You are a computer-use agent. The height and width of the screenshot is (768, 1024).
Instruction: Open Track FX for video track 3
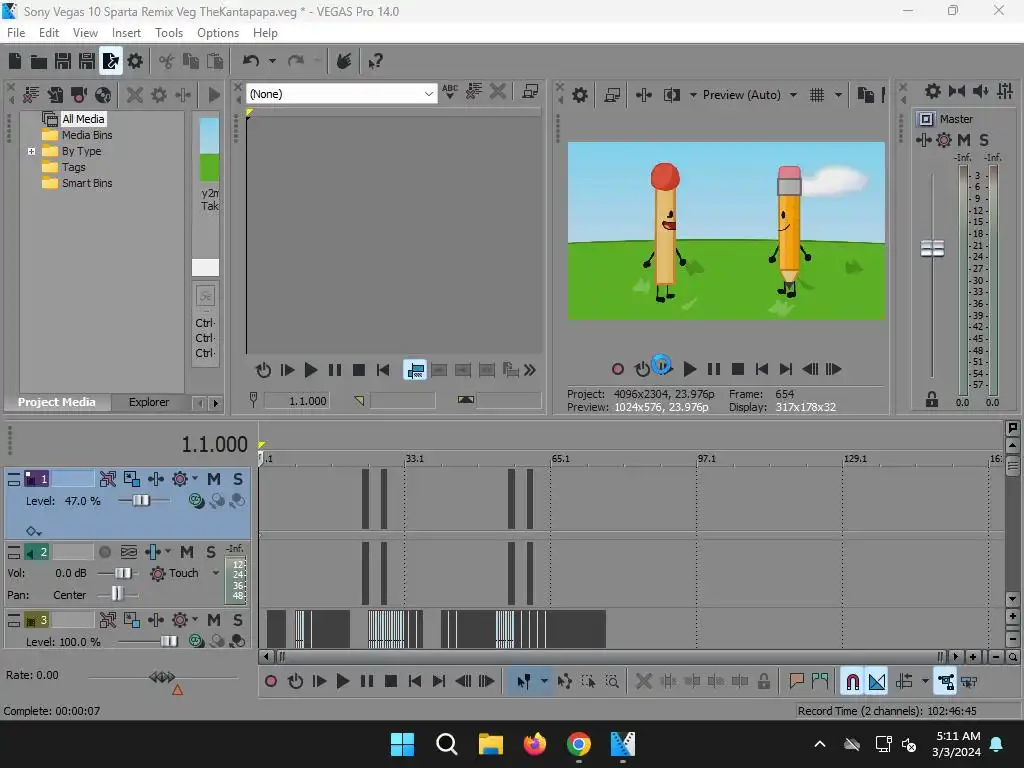coord(180,620)
